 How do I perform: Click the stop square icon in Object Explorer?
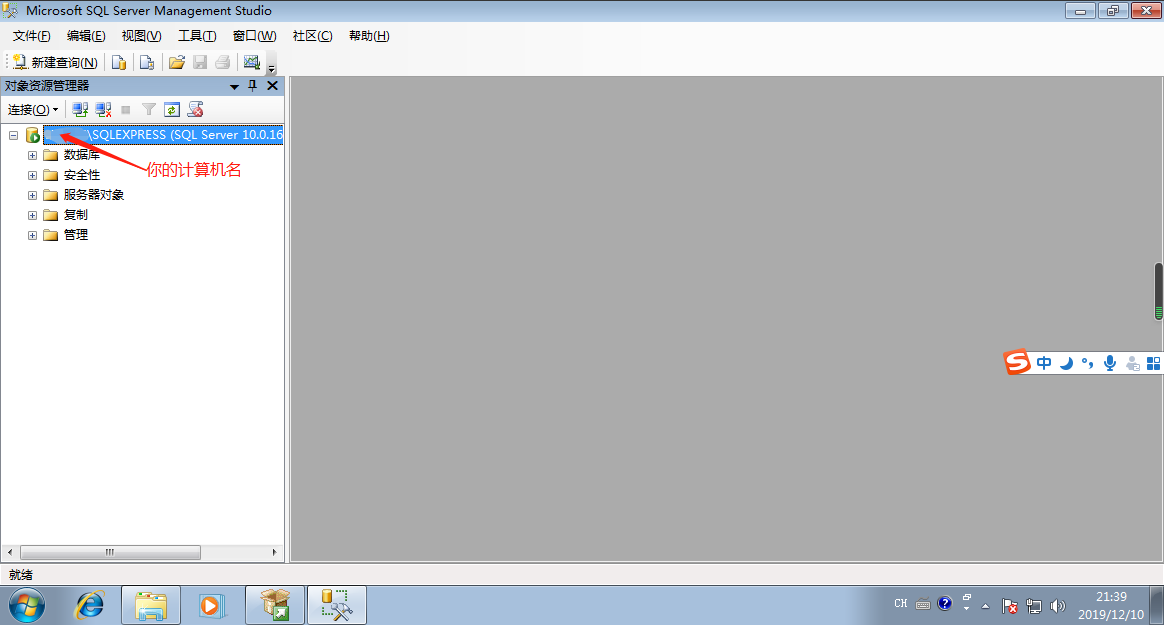(125, 110)
